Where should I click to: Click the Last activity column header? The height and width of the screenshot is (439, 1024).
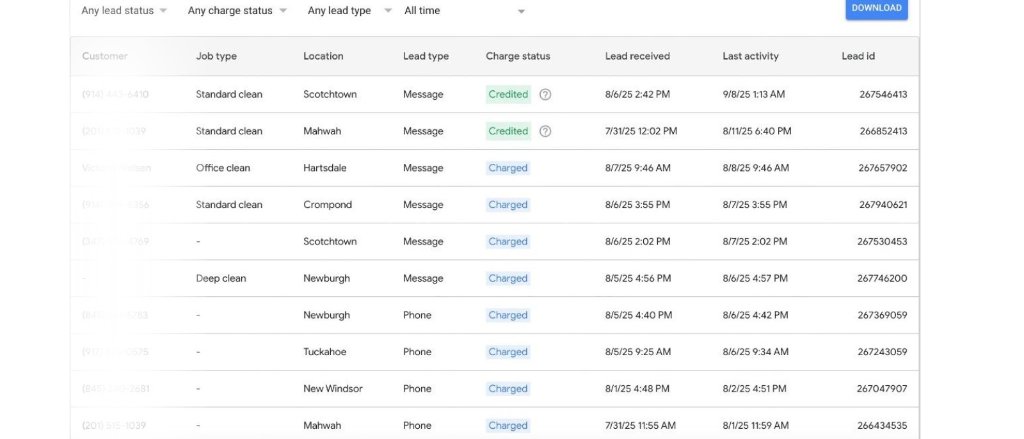click(750, 56)
